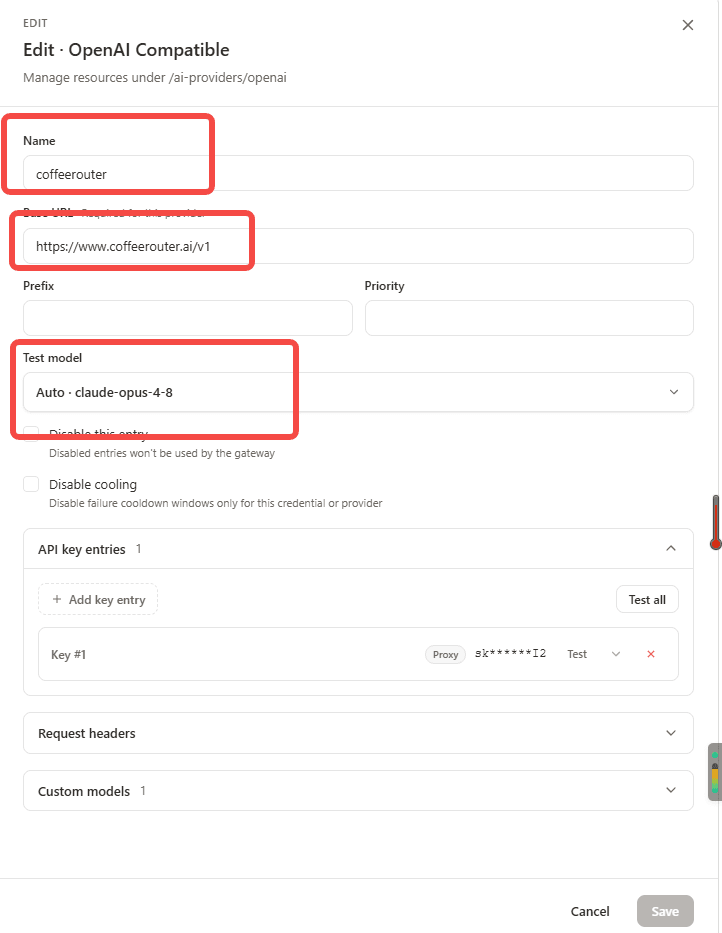Click the Custom models count 1
Image resolution: width=722 pixels, height=933 pixels.
click(x=143, y=791)
